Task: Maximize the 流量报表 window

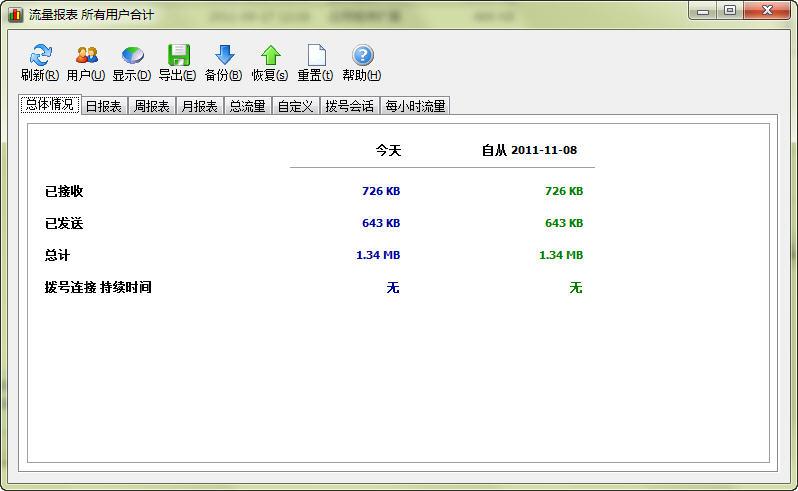Action: click(x=730, y=10)
